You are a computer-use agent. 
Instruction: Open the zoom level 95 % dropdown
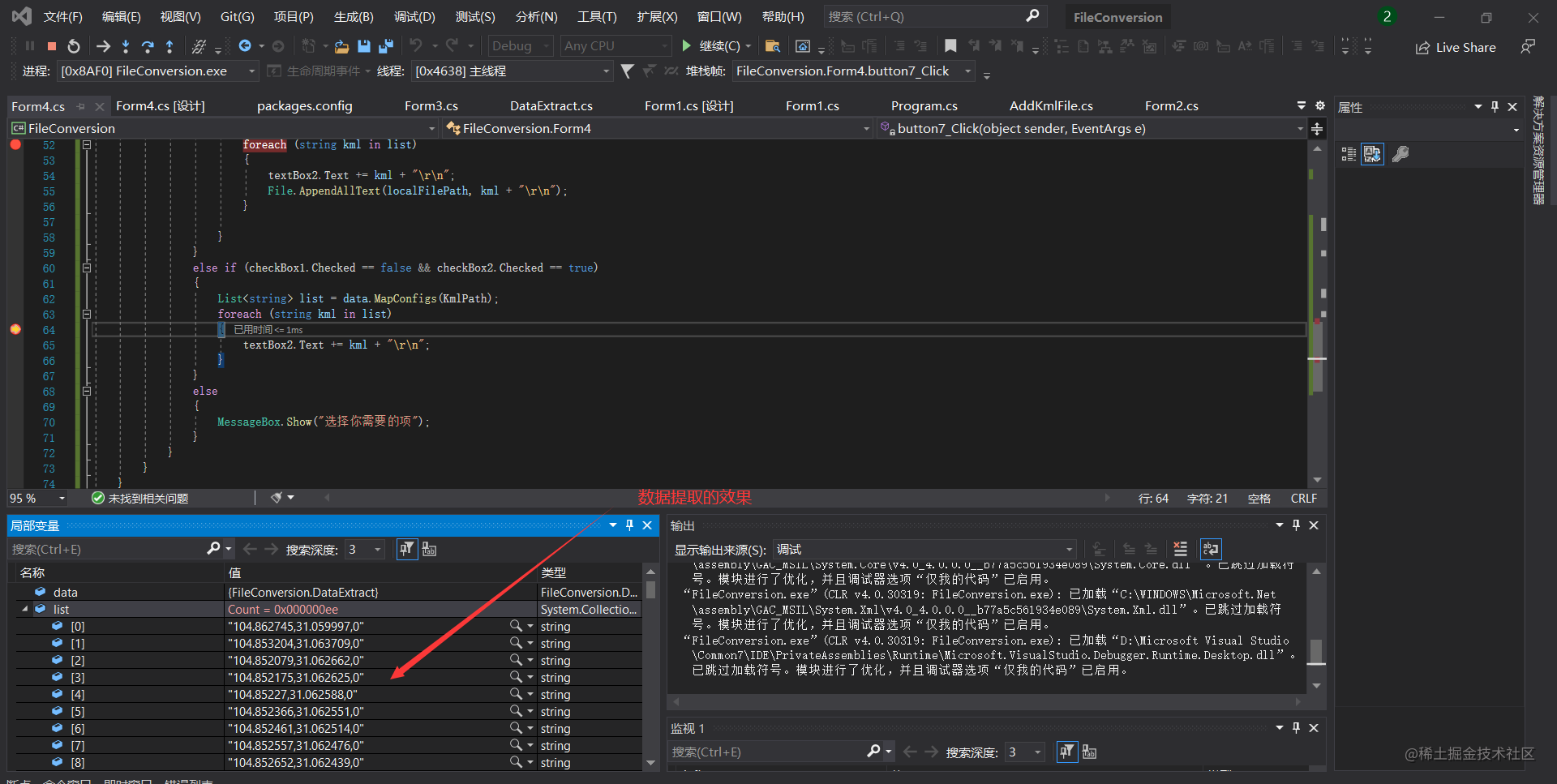[x=37, y=498]
